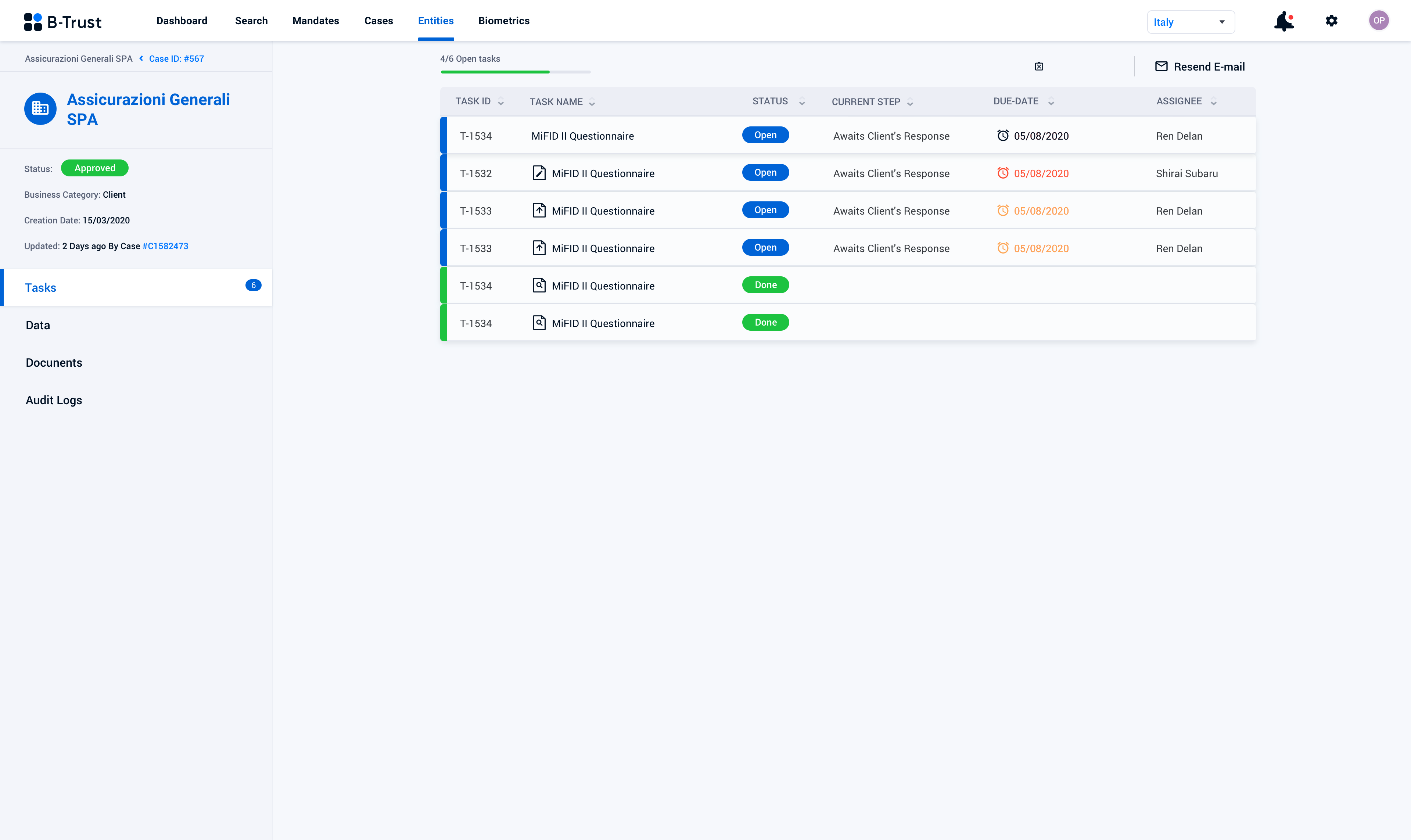1411x840 pixels.
Task: Click assignee 'Shirai Subaru'
Action: 1187,173
